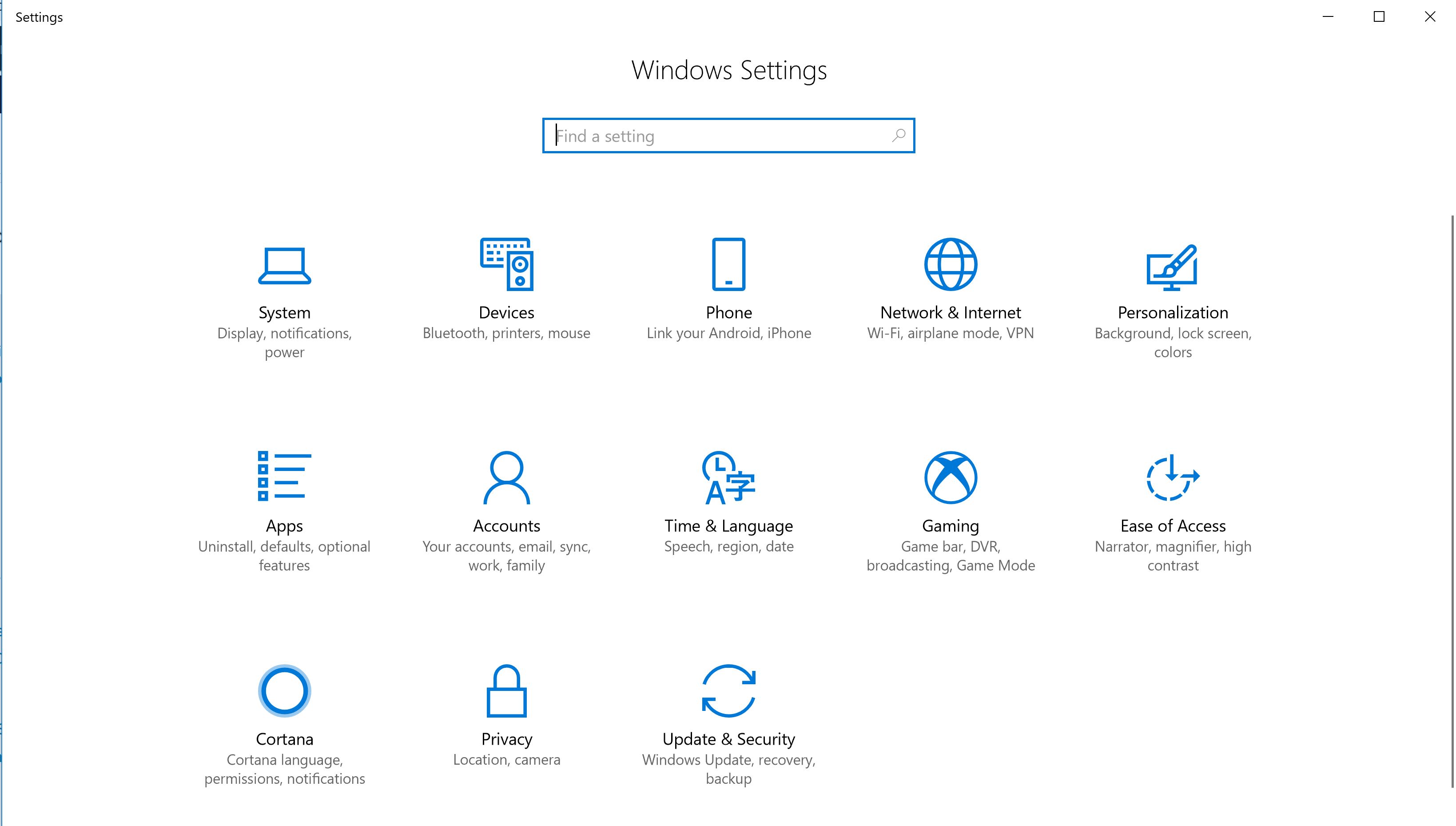The image size is (1456, 826).
Task: Open the Accounts person icon
Action: coord(506,478)
